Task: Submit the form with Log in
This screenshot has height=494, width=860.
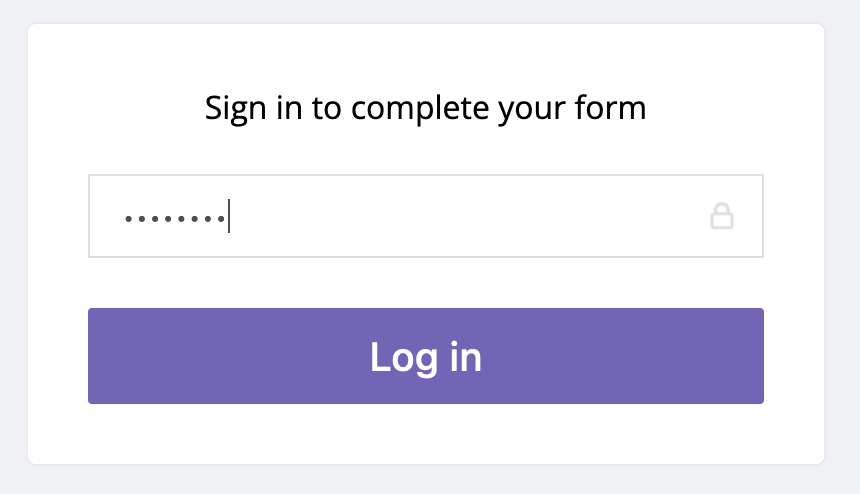Action: coord(425,356)
